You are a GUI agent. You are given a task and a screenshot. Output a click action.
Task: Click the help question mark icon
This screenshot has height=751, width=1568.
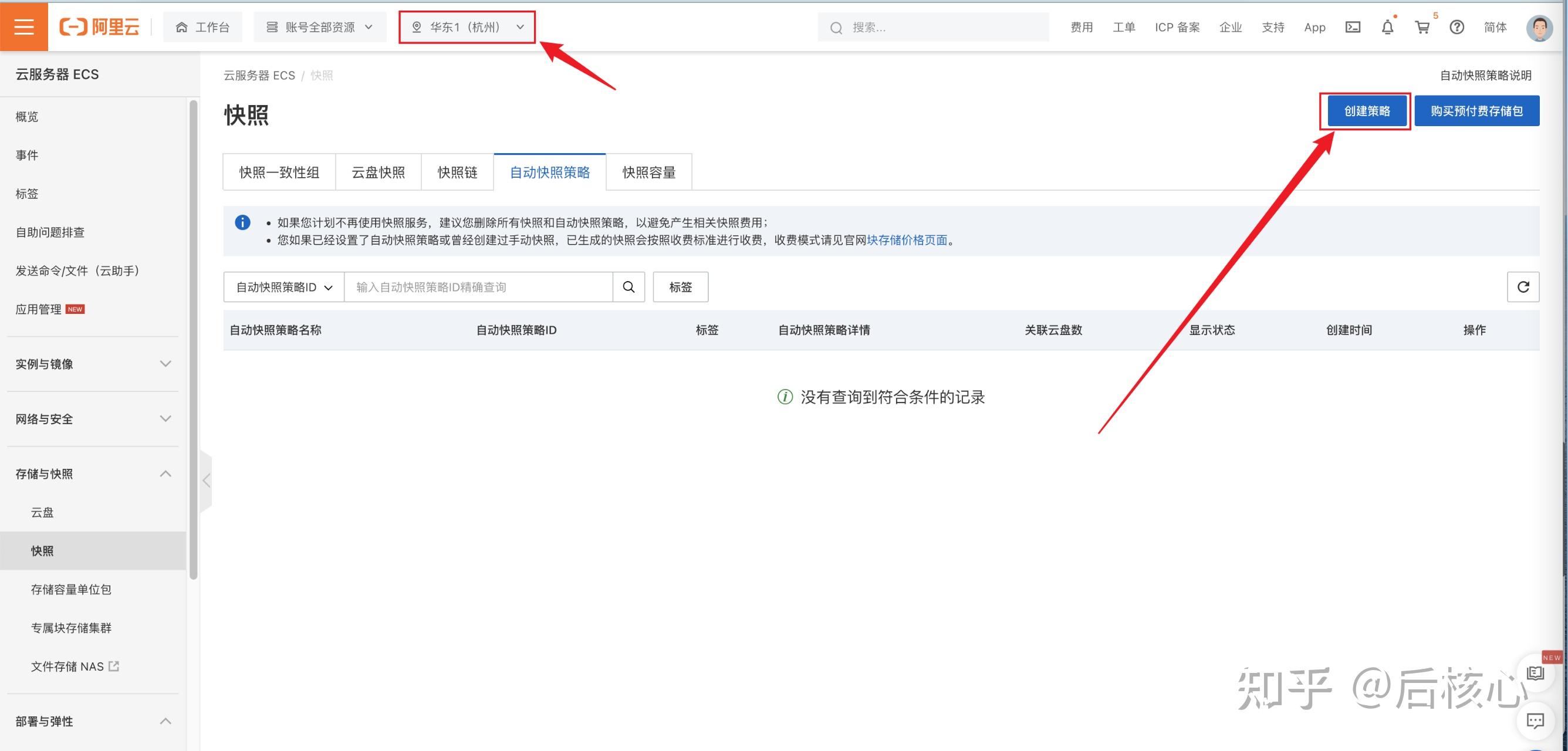tap(1457, 27)
